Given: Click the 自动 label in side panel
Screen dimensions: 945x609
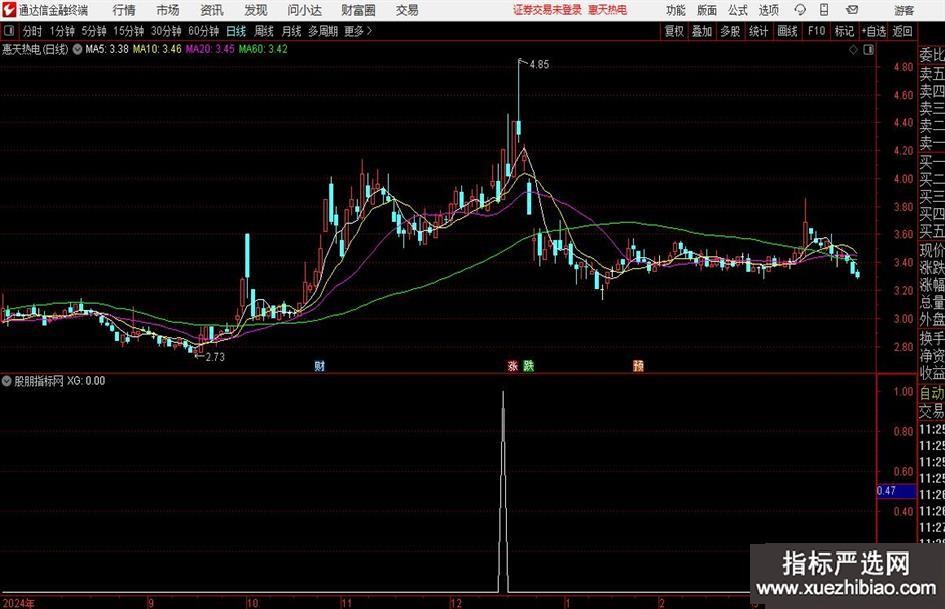Looking at the screenshot, I should click(932, 393).
